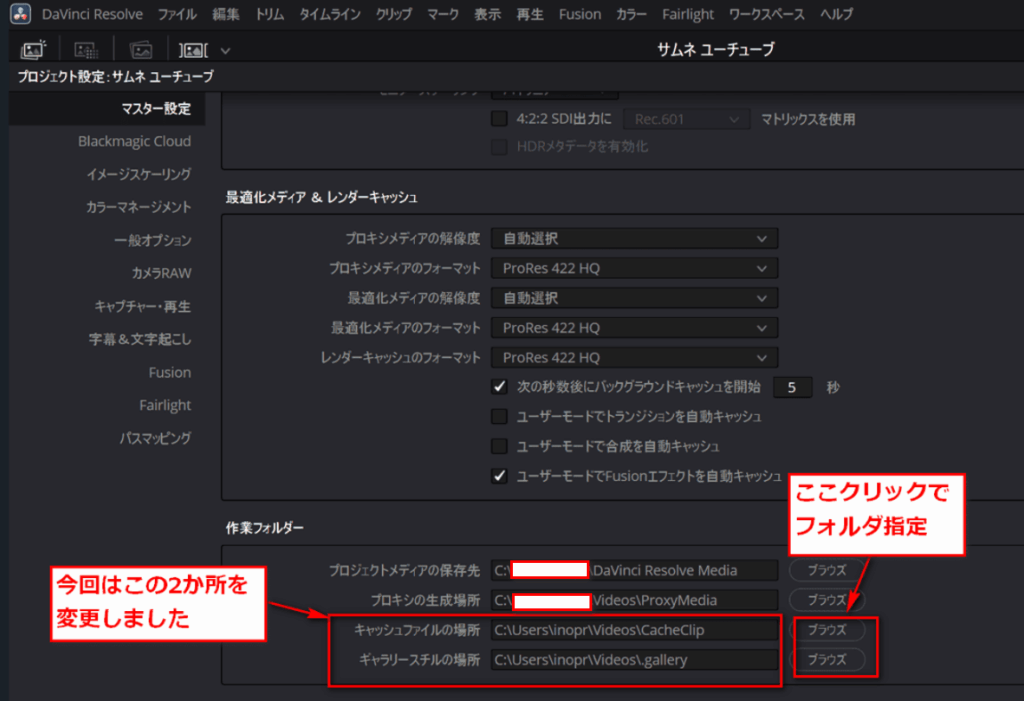Click プロキシの生成場所 path field
Viewport: 1024px width, 701px height.
click(634, 600)
